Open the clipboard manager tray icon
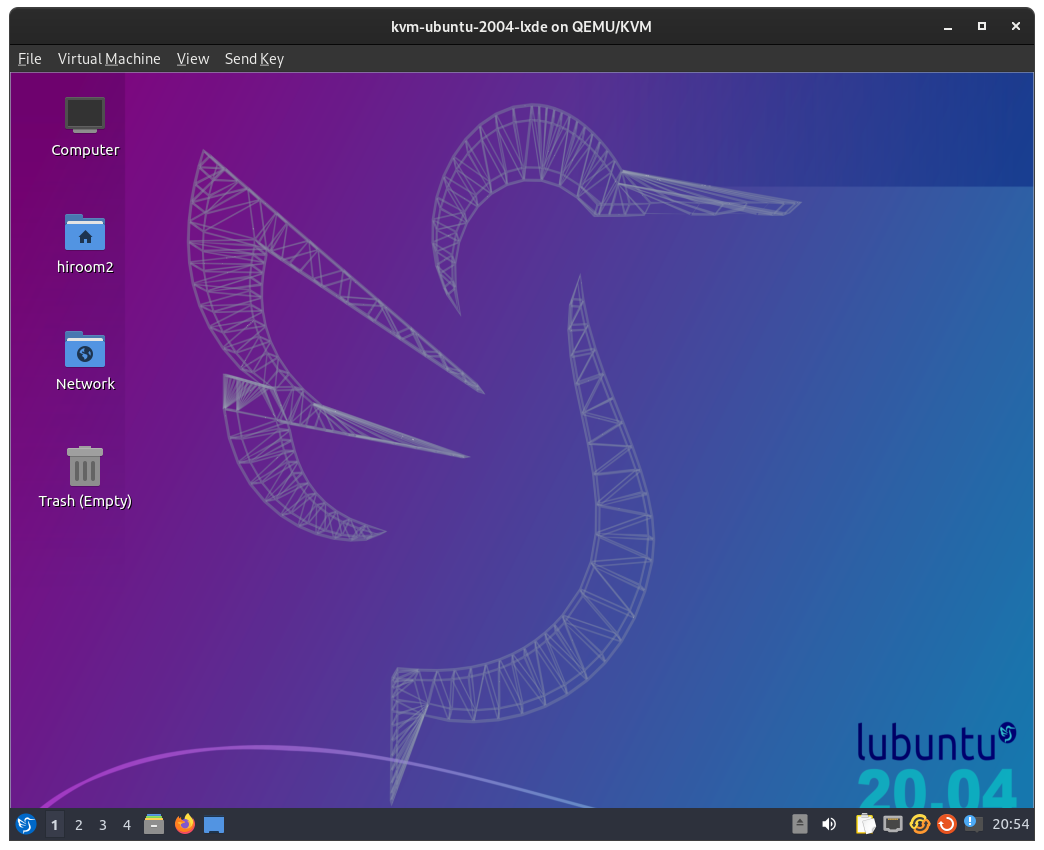Viewport: 1044px width, 850px height. [866, 824]
